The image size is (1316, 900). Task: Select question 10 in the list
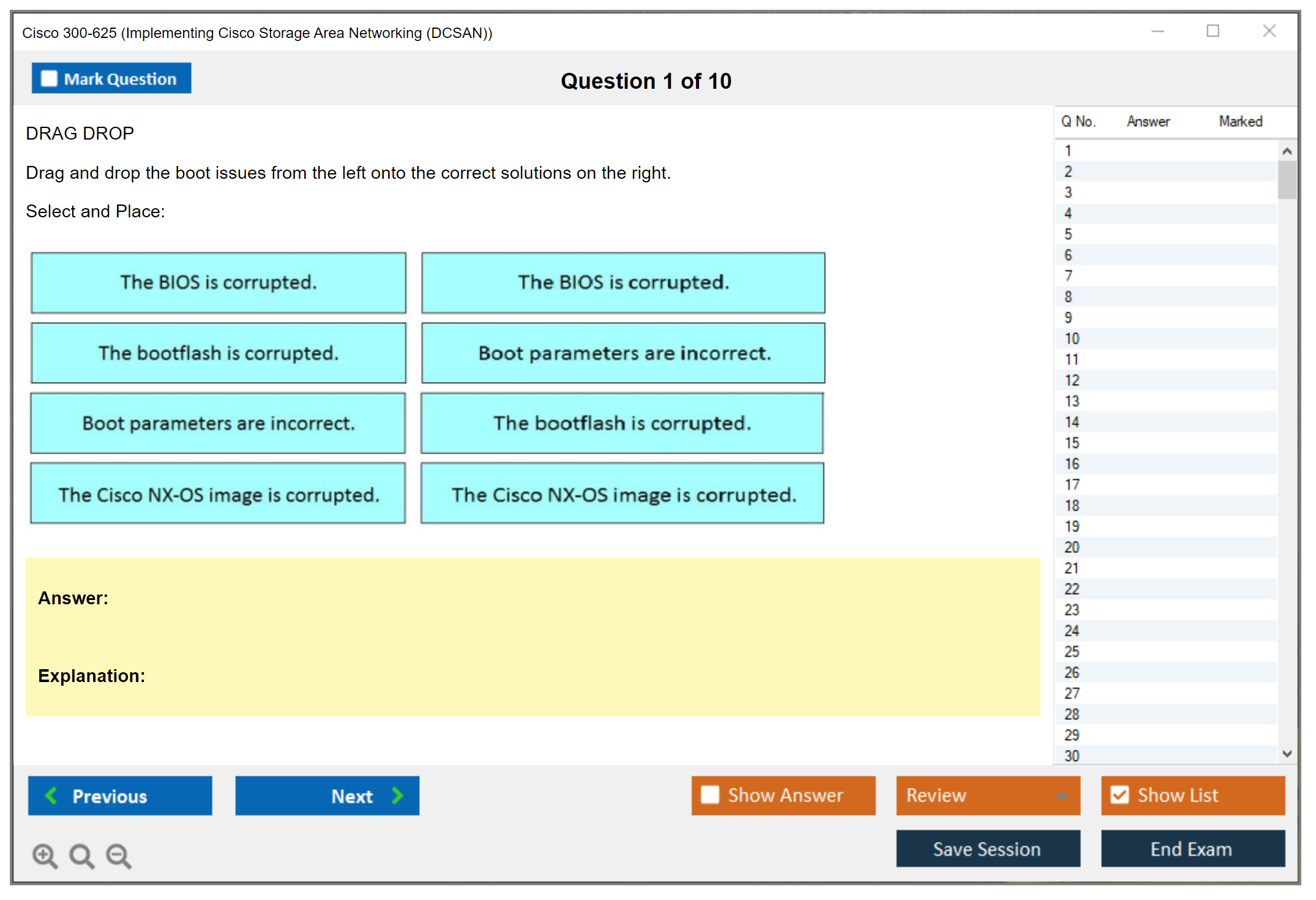point(1072,339)
